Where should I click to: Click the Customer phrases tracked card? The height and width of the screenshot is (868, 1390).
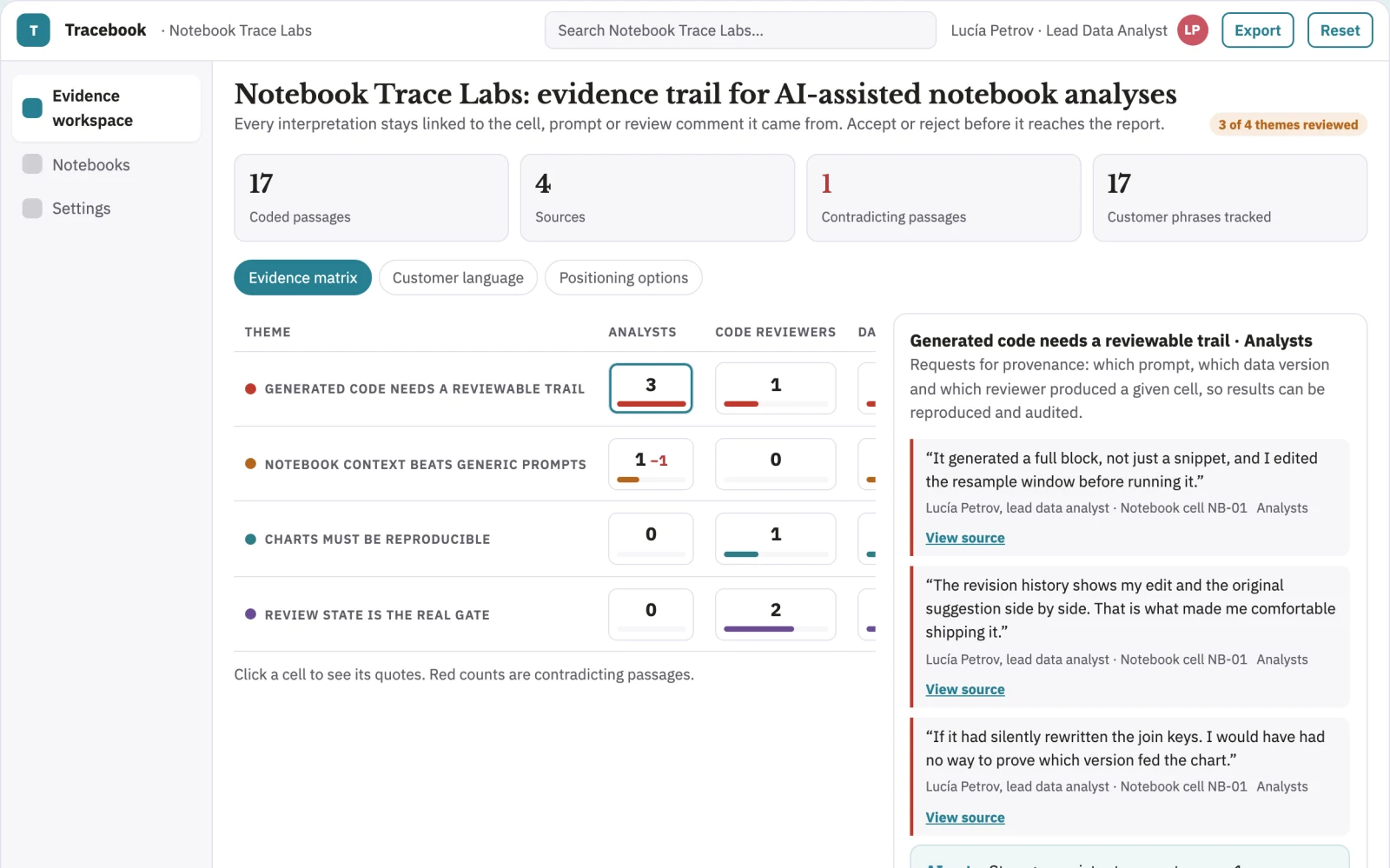(1229, 198)
